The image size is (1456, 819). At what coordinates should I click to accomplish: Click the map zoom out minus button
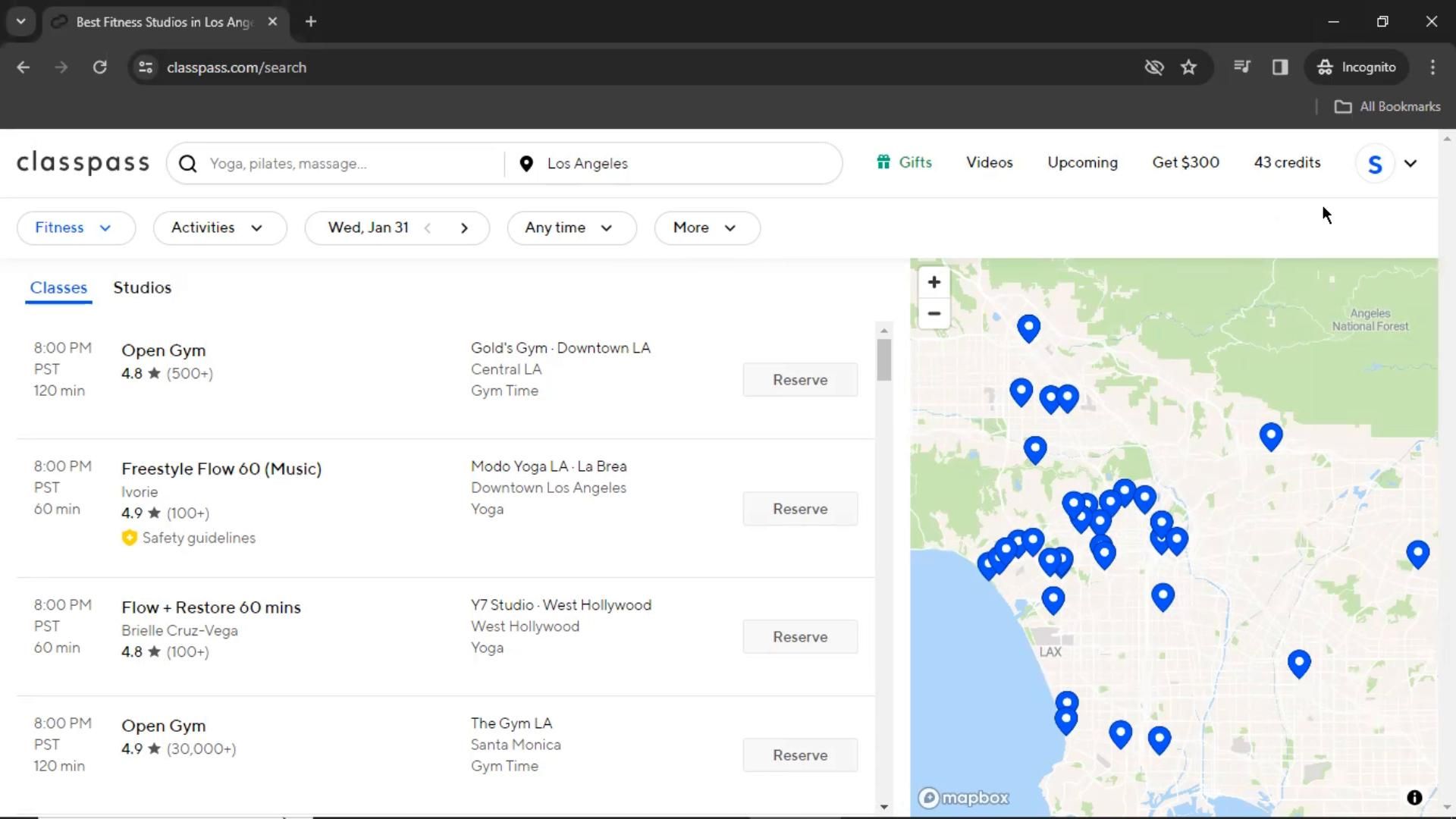coord(934,313)
